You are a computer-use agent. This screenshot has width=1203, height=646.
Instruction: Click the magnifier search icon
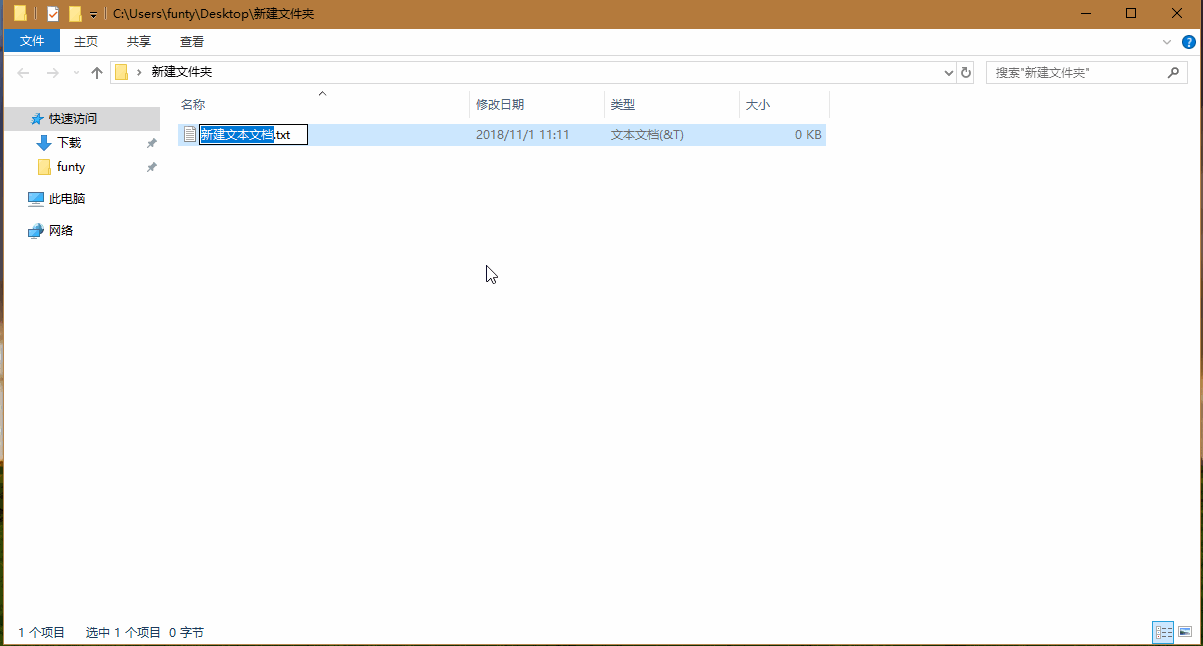1173,72
